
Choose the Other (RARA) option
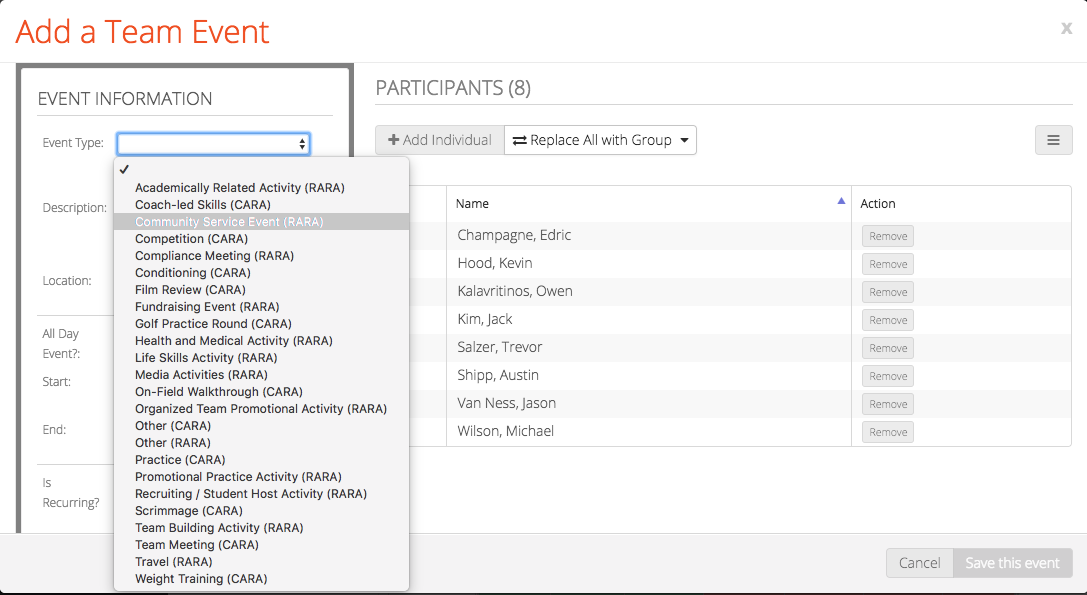[x=261, y=442]
